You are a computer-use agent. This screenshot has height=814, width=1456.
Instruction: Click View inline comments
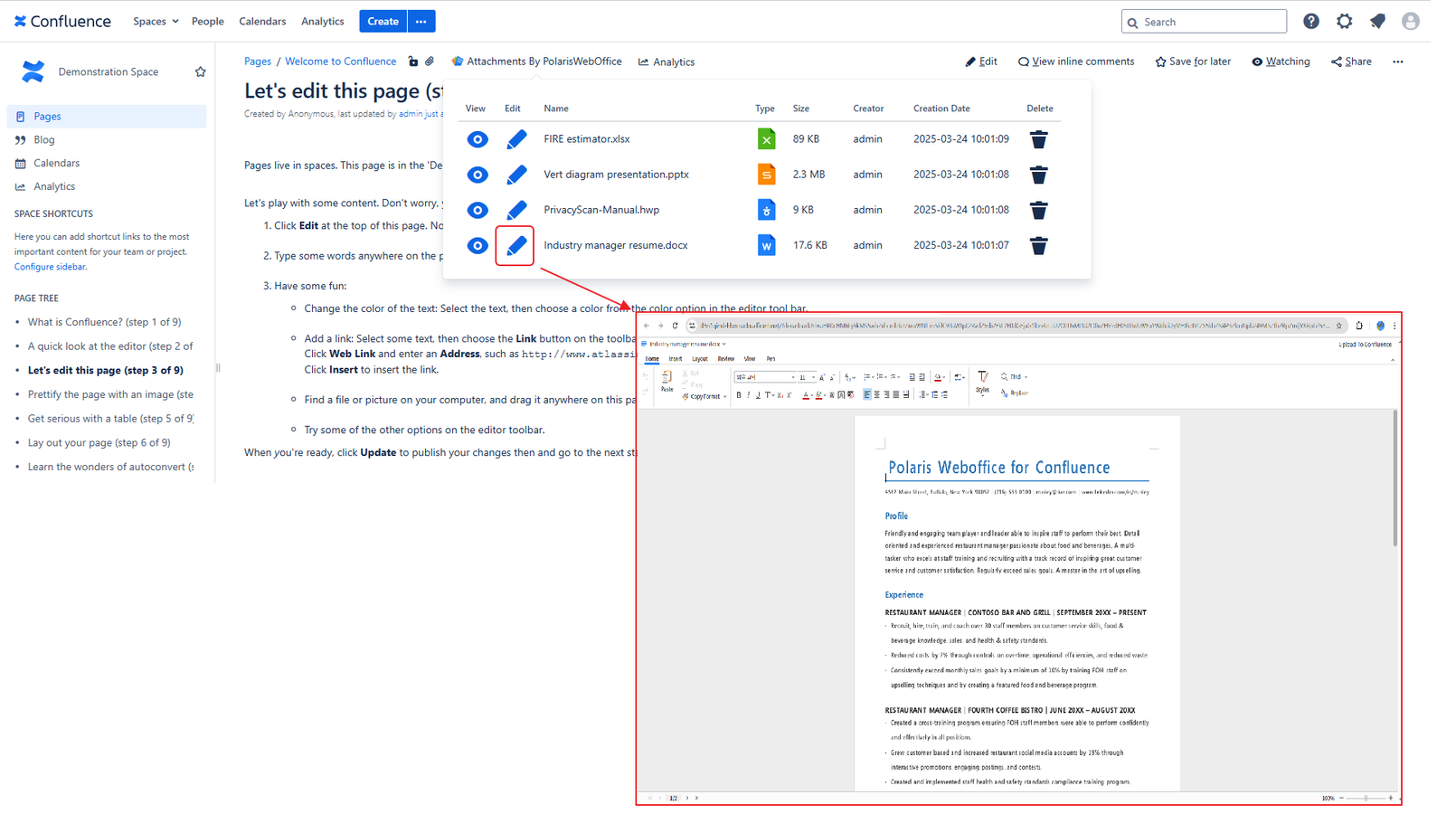[1076, 62]
